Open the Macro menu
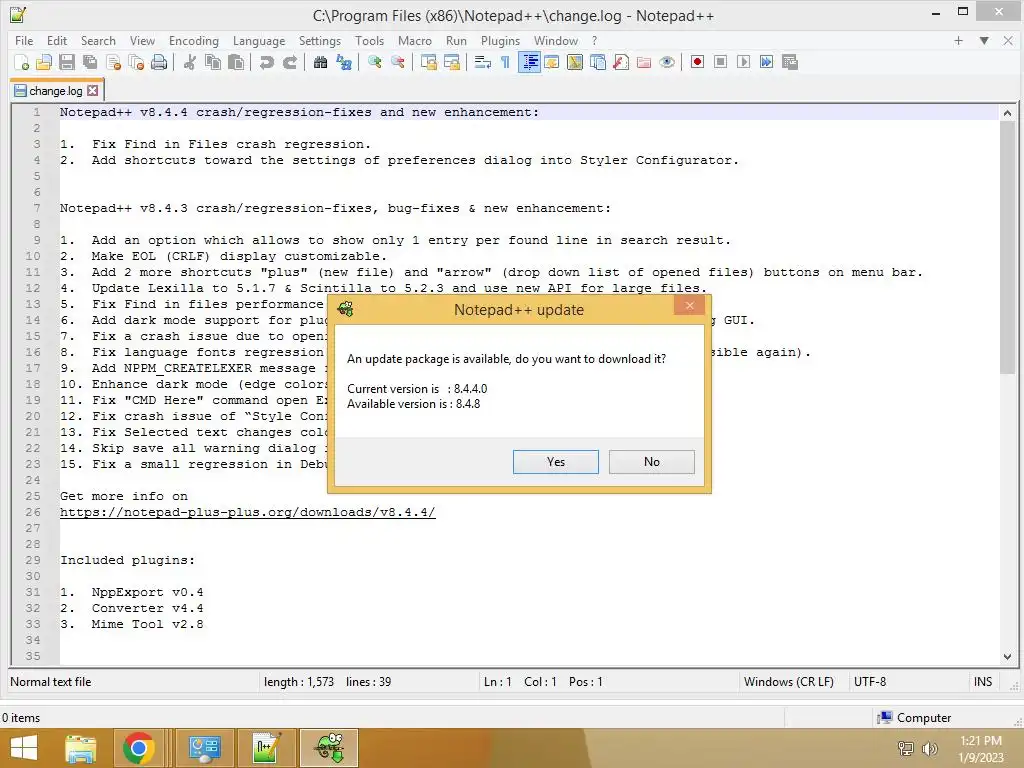Viewport: 1024px width, 768px height. [x=415, y=40]
